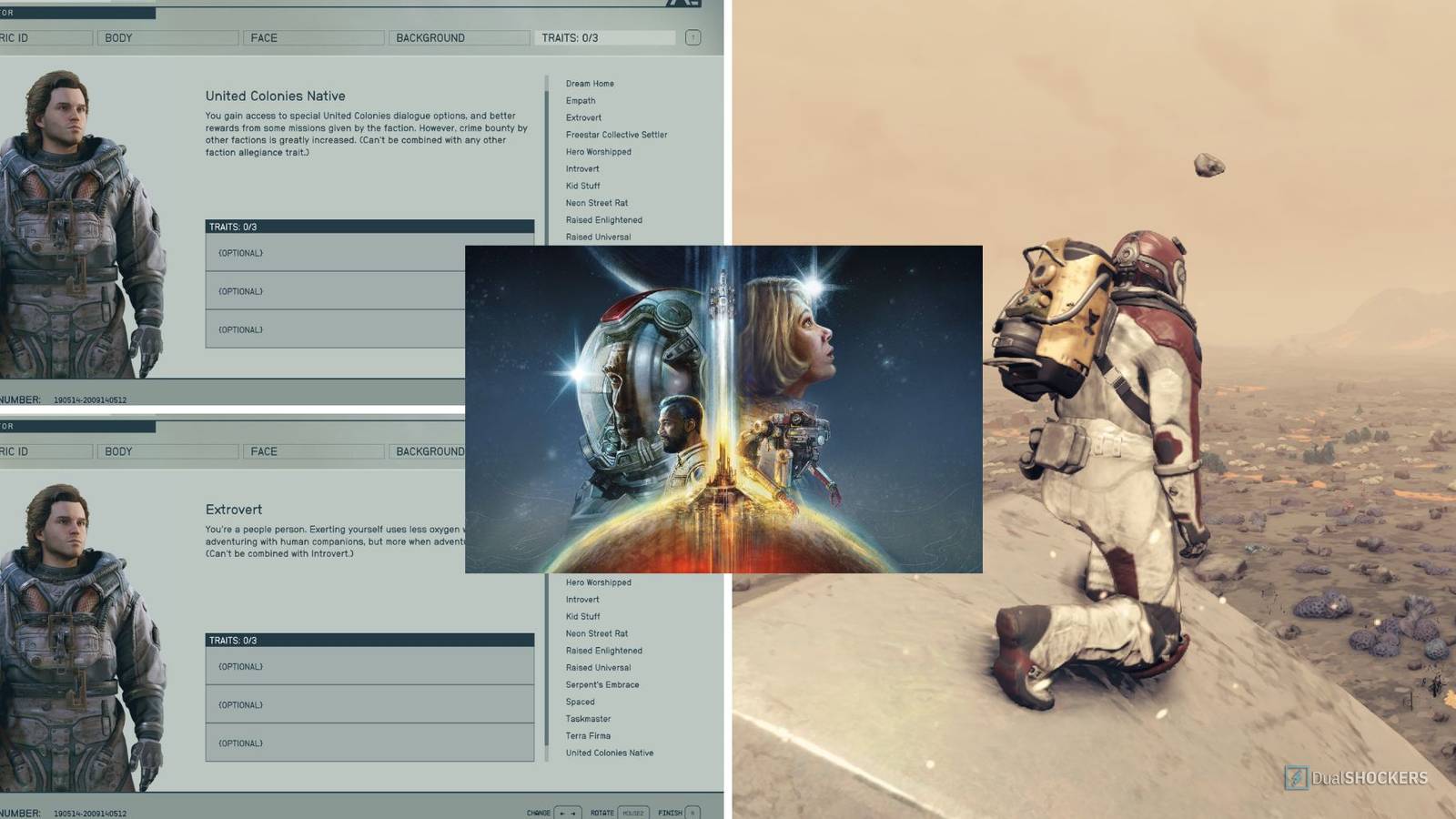The width and height of the screenshot is (1456, 819).
Task: Select the Dream Home trait
Action: [590, 84]
